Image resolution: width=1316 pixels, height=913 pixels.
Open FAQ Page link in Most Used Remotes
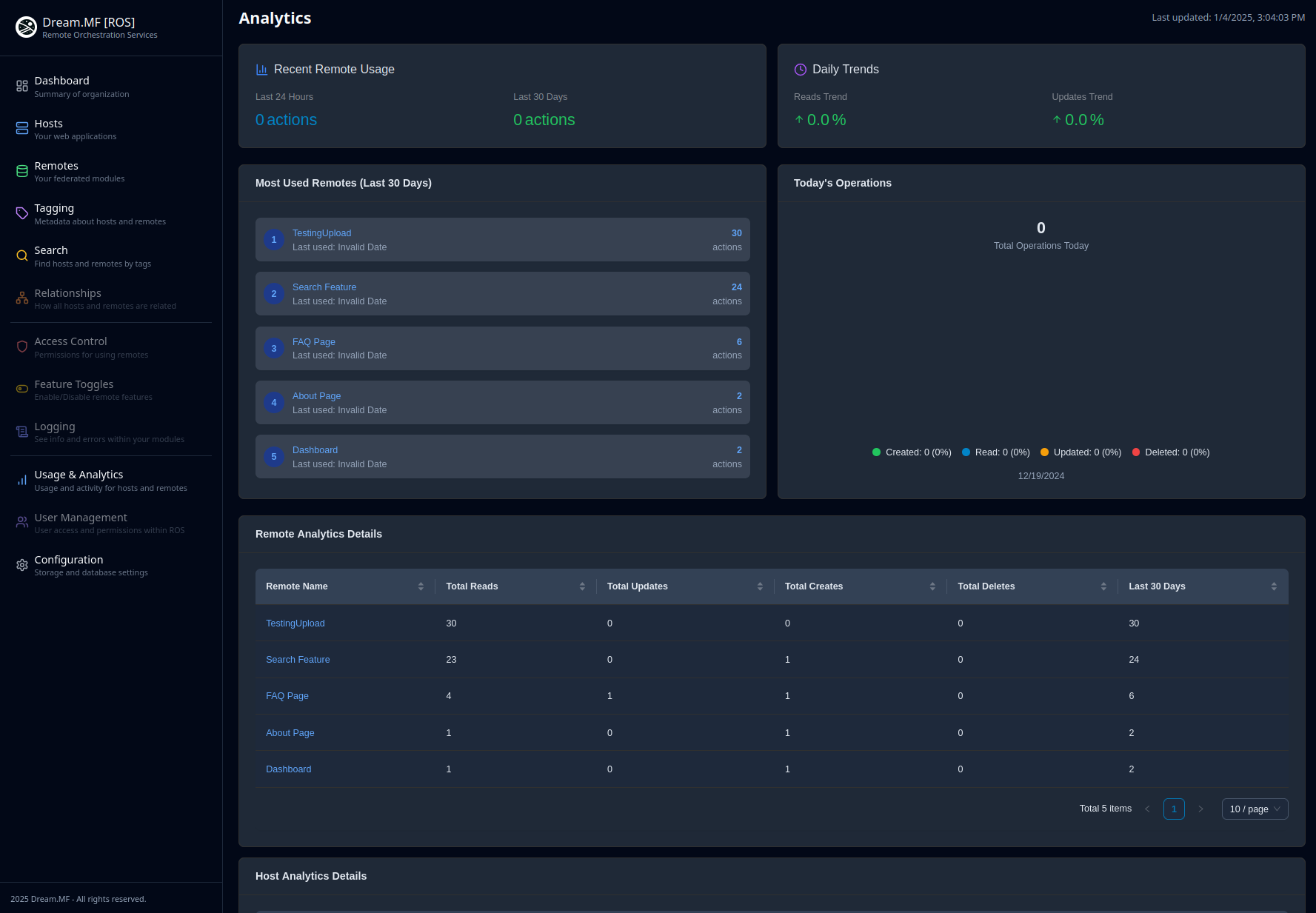[x=314, y=342]
